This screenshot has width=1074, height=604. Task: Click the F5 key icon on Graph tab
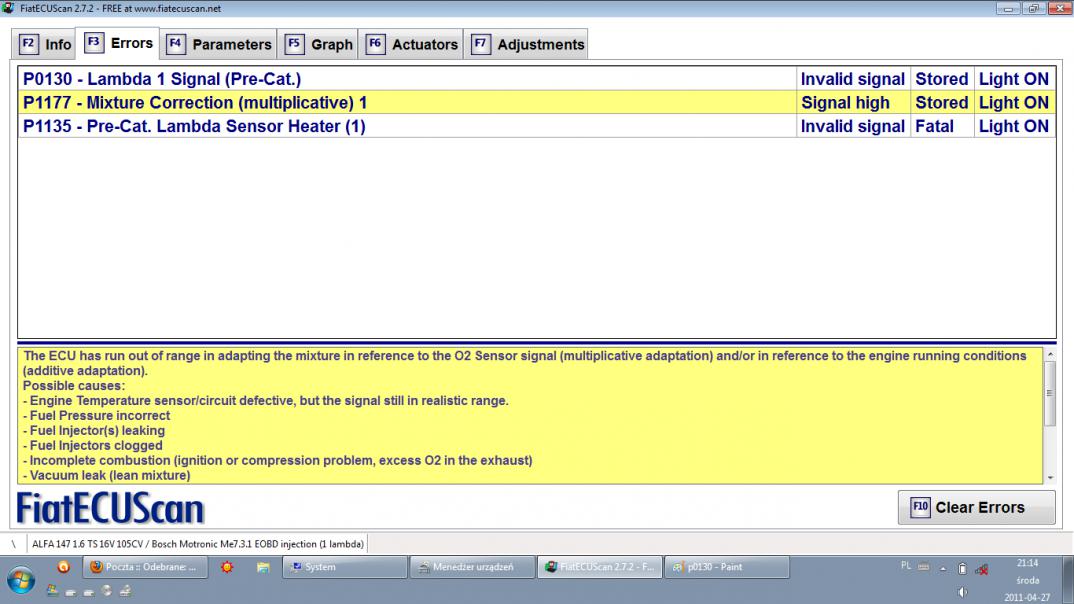294,44
